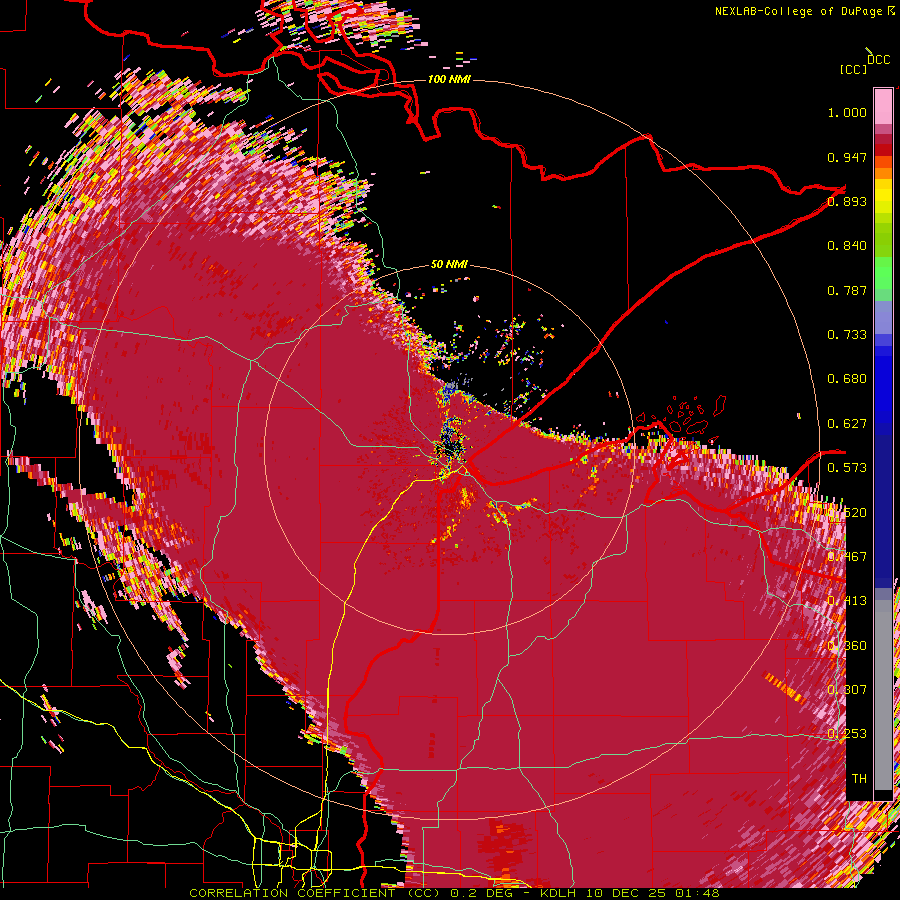Select the 0.733 scale value
Image resolution: width=900 pixels, height=900 pixels.
coord(847,335)
